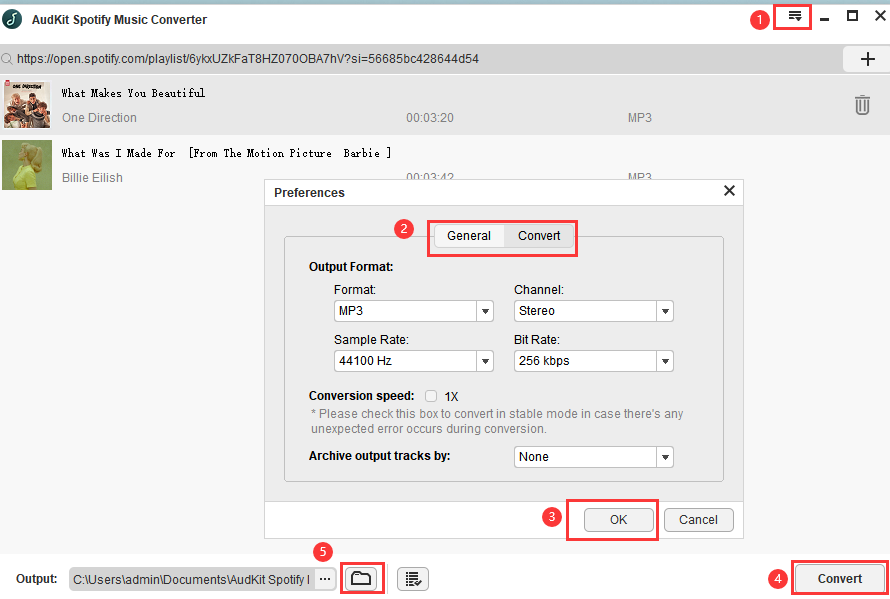Screen dimensions: 890x599
Task: Open the output folder icon
Action: [x=361, y=579]
